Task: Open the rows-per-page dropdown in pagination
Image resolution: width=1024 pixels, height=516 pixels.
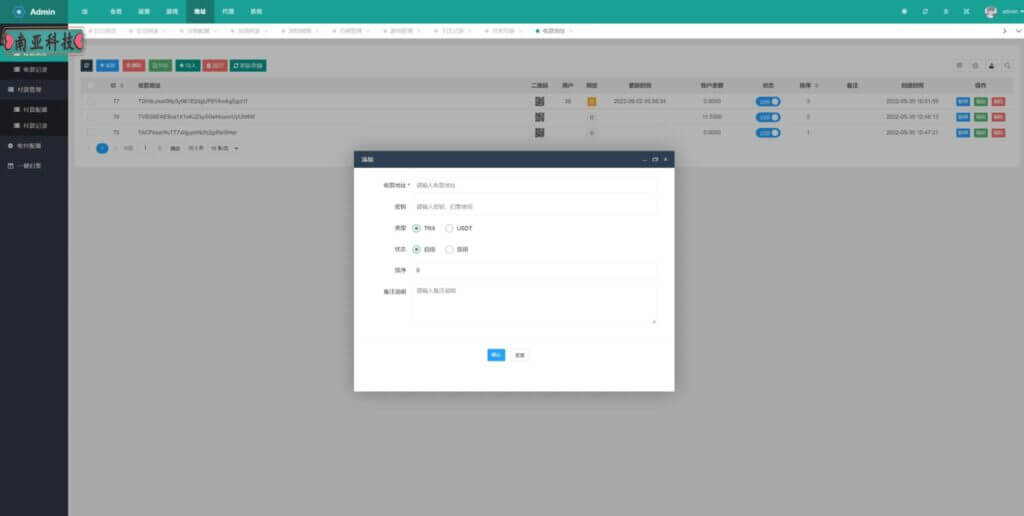Action: point(224,148)
